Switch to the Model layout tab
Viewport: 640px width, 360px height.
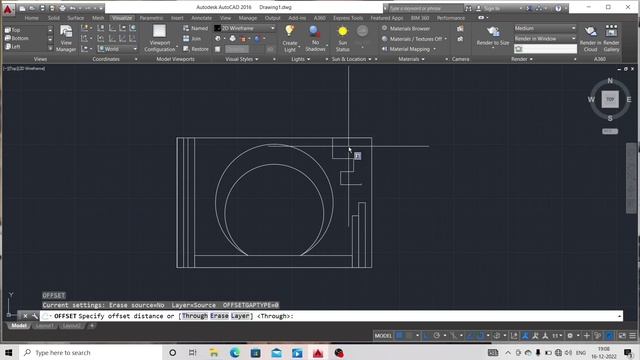pos(19,326)
